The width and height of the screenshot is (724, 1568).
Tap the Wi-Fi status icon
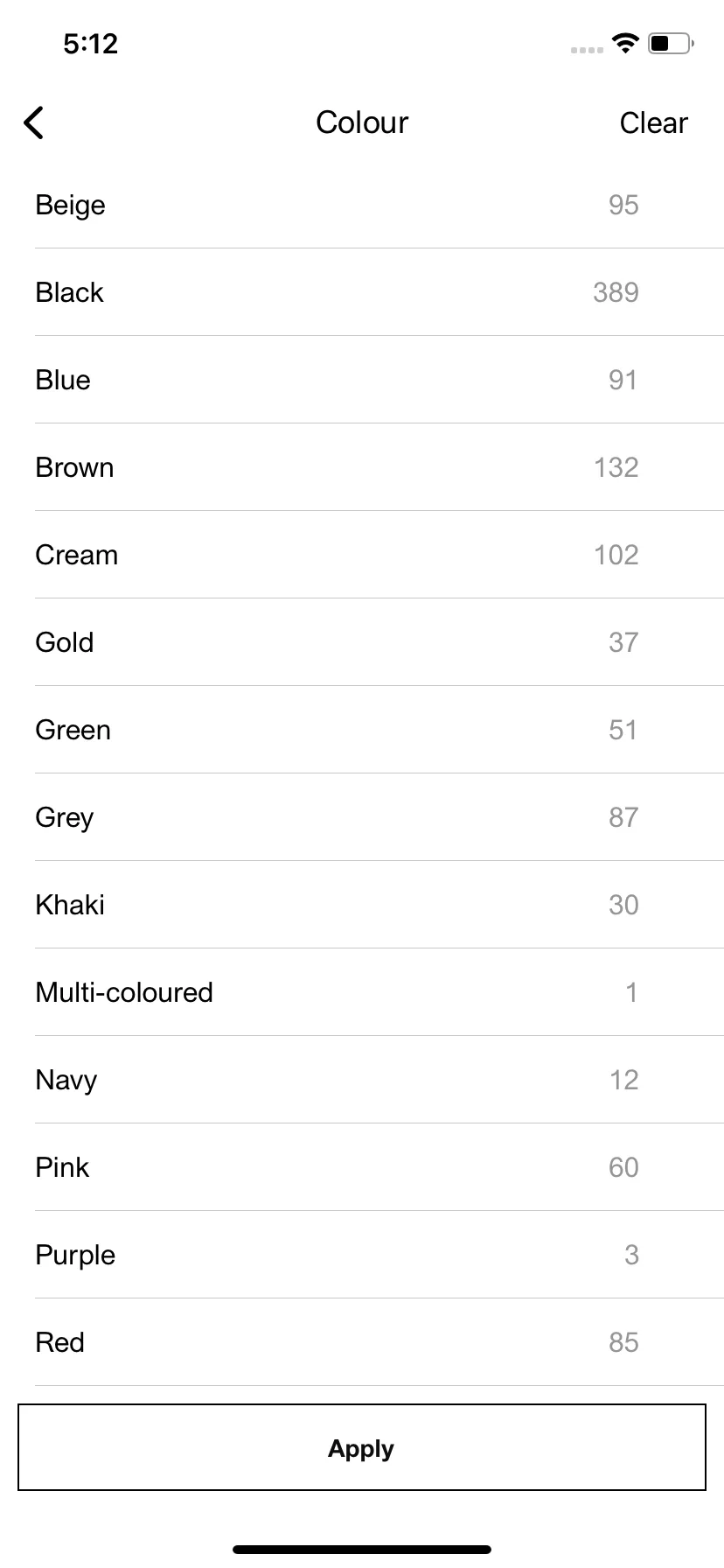[625, 43]
